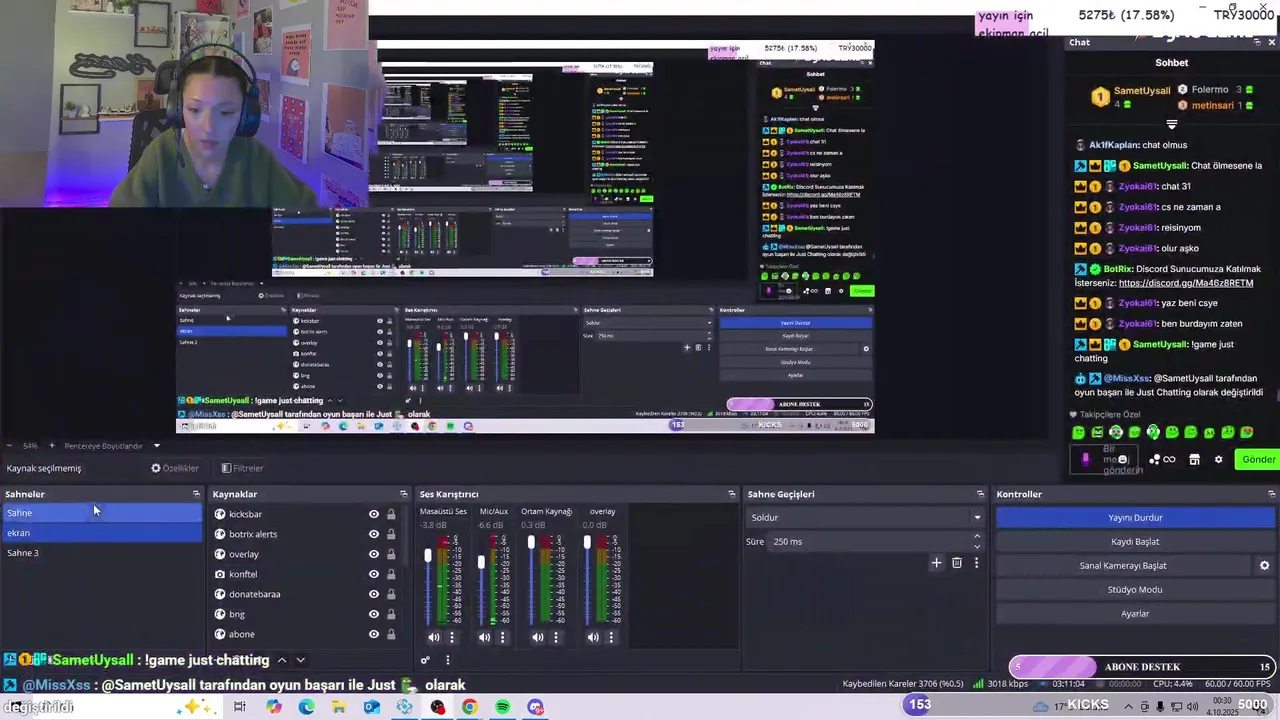Mute the Masaüstü Ses channel
This screenshot has height=720, width=1280.
tap(434, 637)
